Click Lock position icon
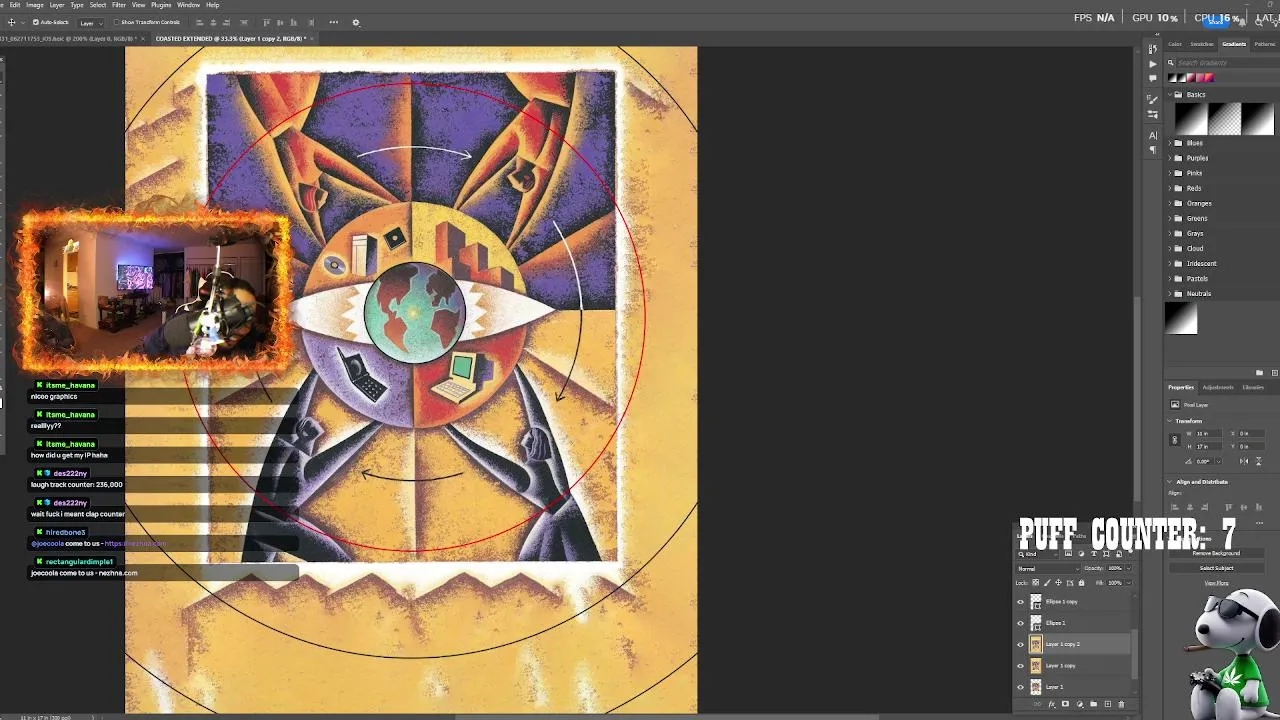Screen dimensions: 1280x720 click(x=1058, y=583)
